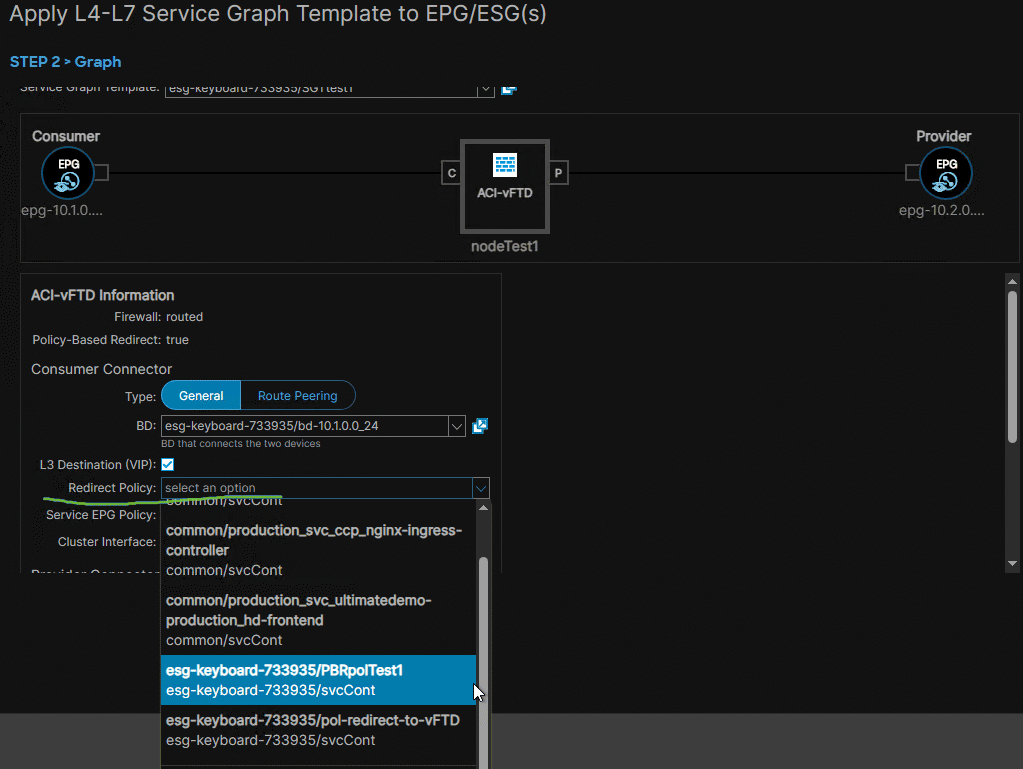Open BD details icon next to BD field

[480, 426]
